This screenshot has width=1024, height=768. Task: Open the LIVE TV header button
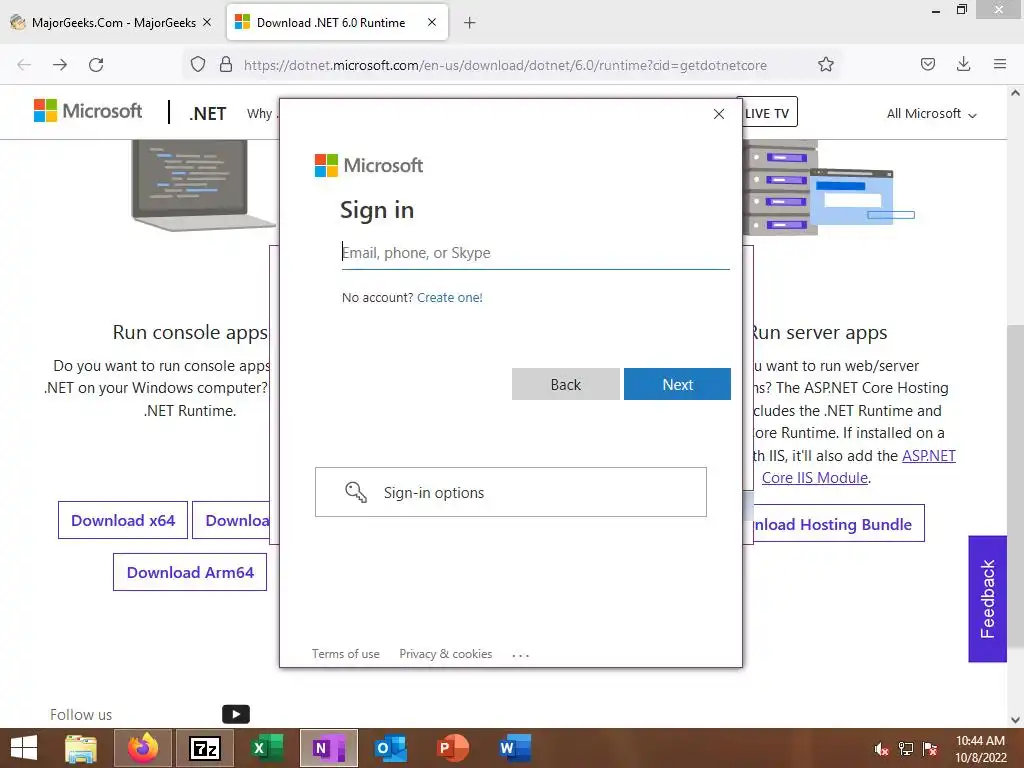point(767,113)
